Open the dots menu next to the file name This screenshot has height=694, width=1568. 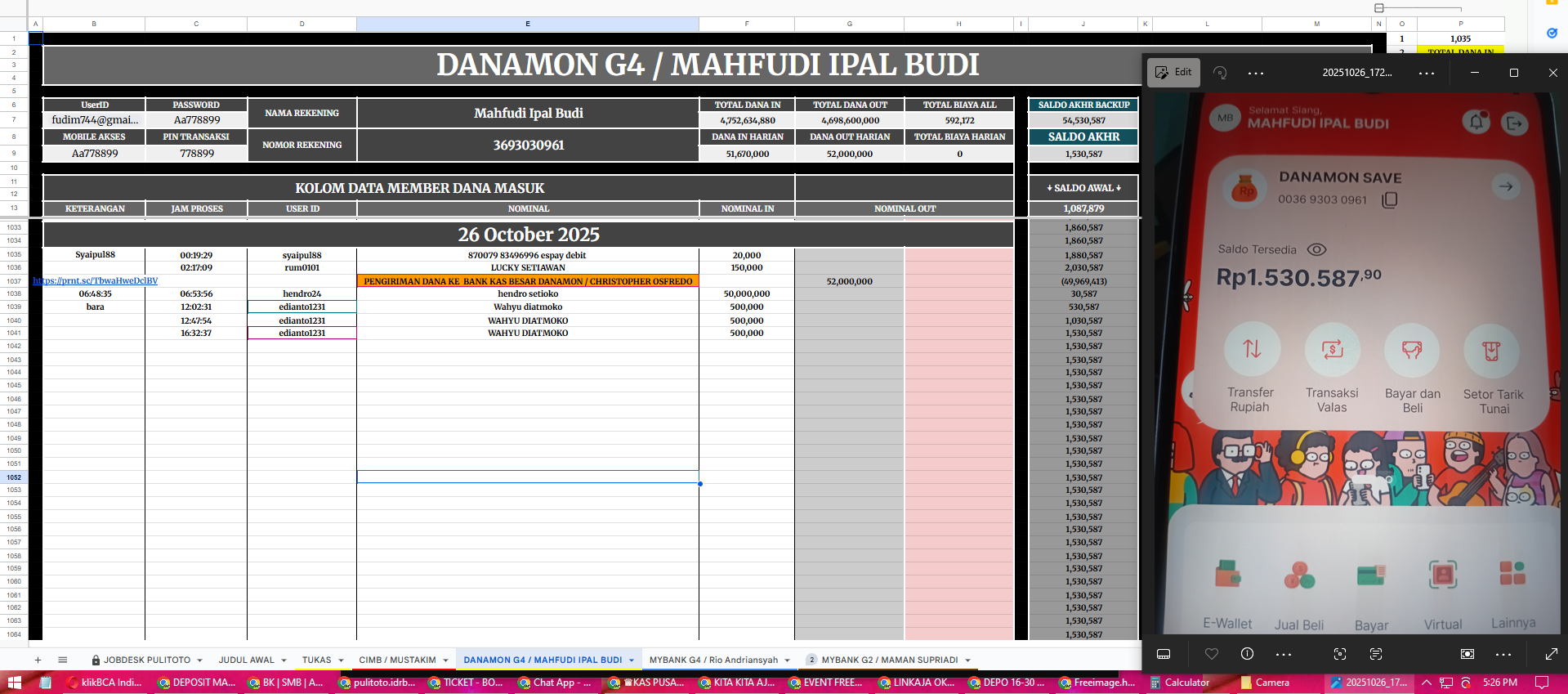pyautogui.click(x=1427, y=73)
